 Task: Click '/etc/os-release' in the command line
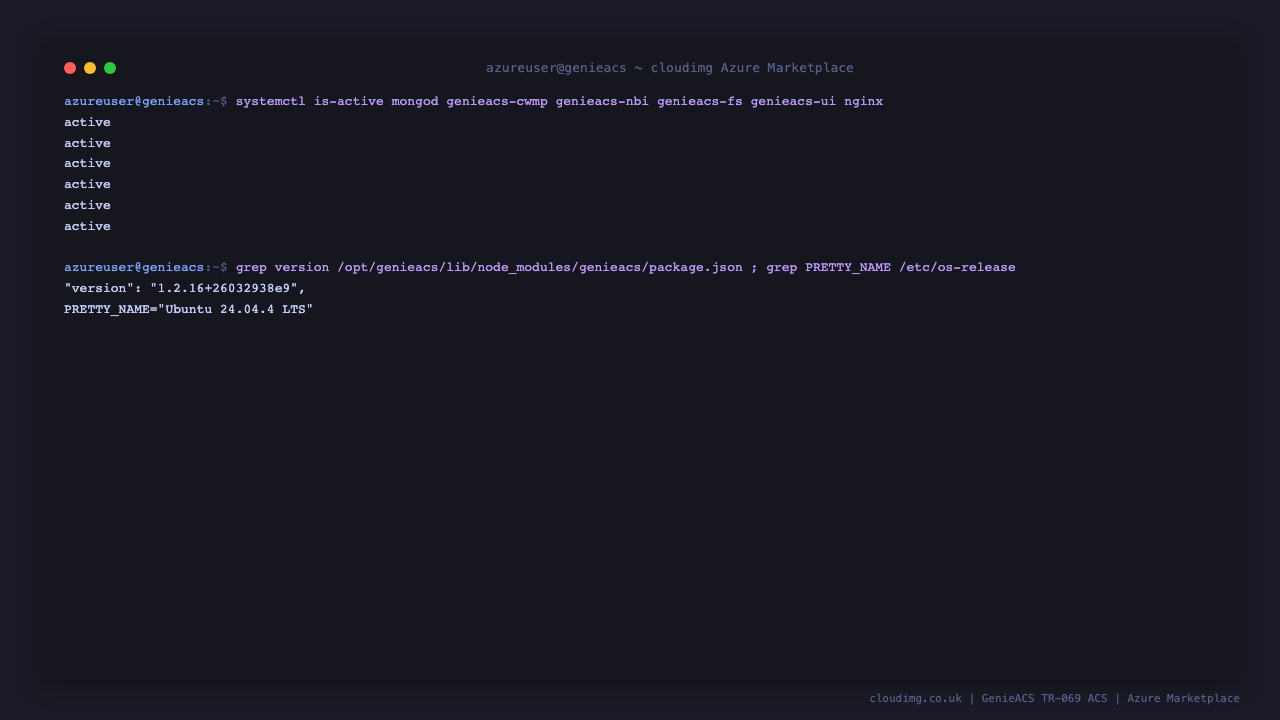coord(957,267)
